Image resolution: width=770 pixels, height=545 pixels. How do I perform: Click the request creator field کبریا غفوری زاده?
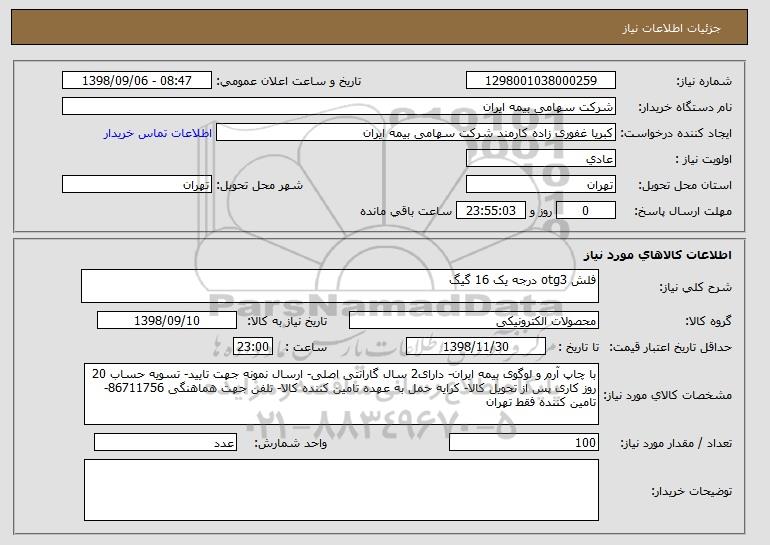416,133
